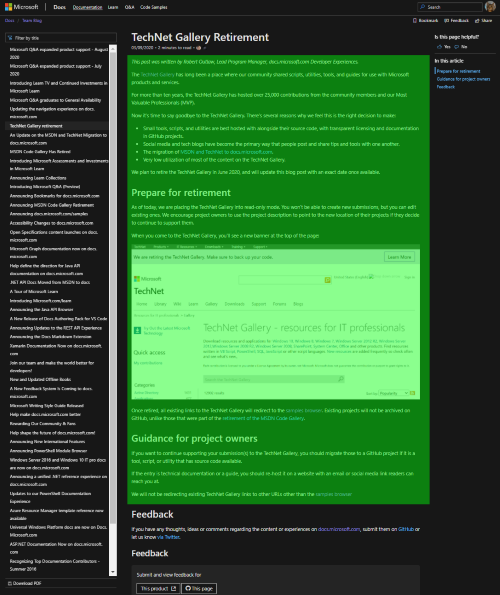Open Introducing Microsoft Assessments and Investments post
Image resolution: width=500 pixels, height=595 pixels.
pos(59,165)
